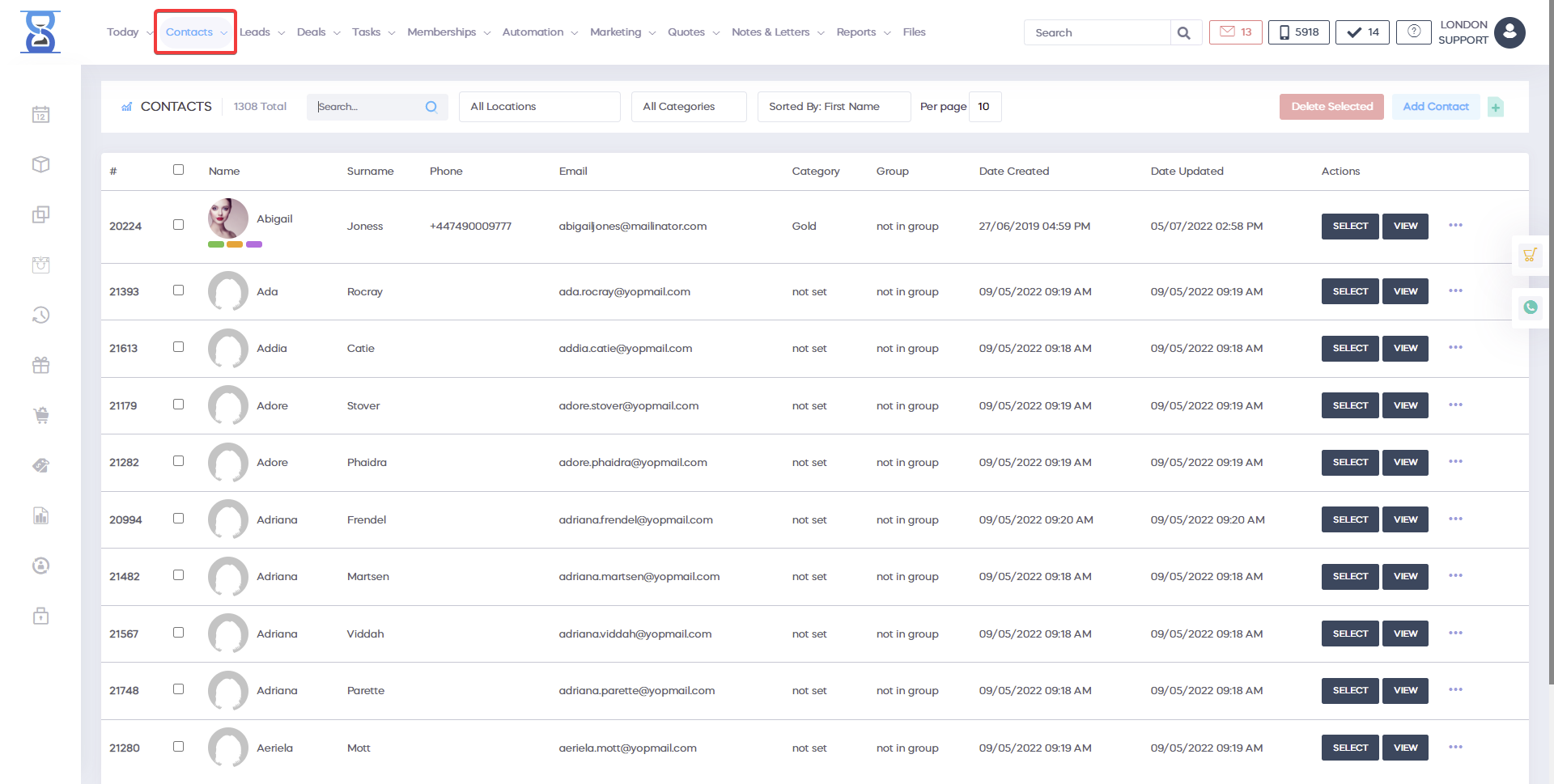The height and width of the screenshot is (784, 1554).
Task: Select the checkbox for Adriana Frendel row
Action: point(178,519)
